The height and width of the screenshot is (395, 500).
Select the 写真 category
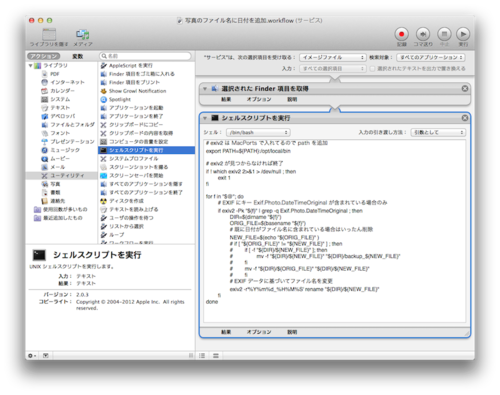point(55,184)
